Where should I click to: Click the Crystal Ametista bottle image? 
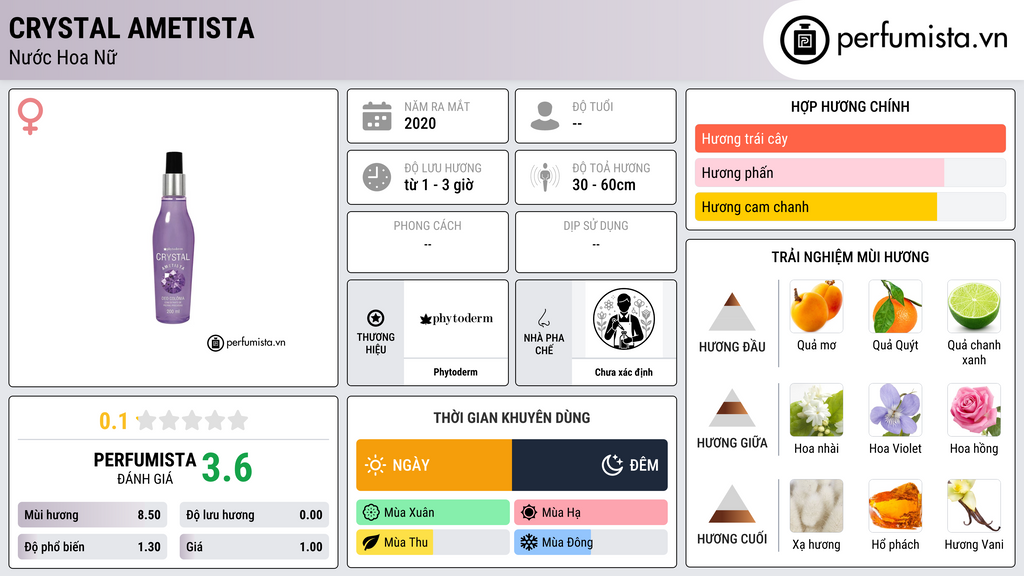pyautogui.click(x=173, y=238)
